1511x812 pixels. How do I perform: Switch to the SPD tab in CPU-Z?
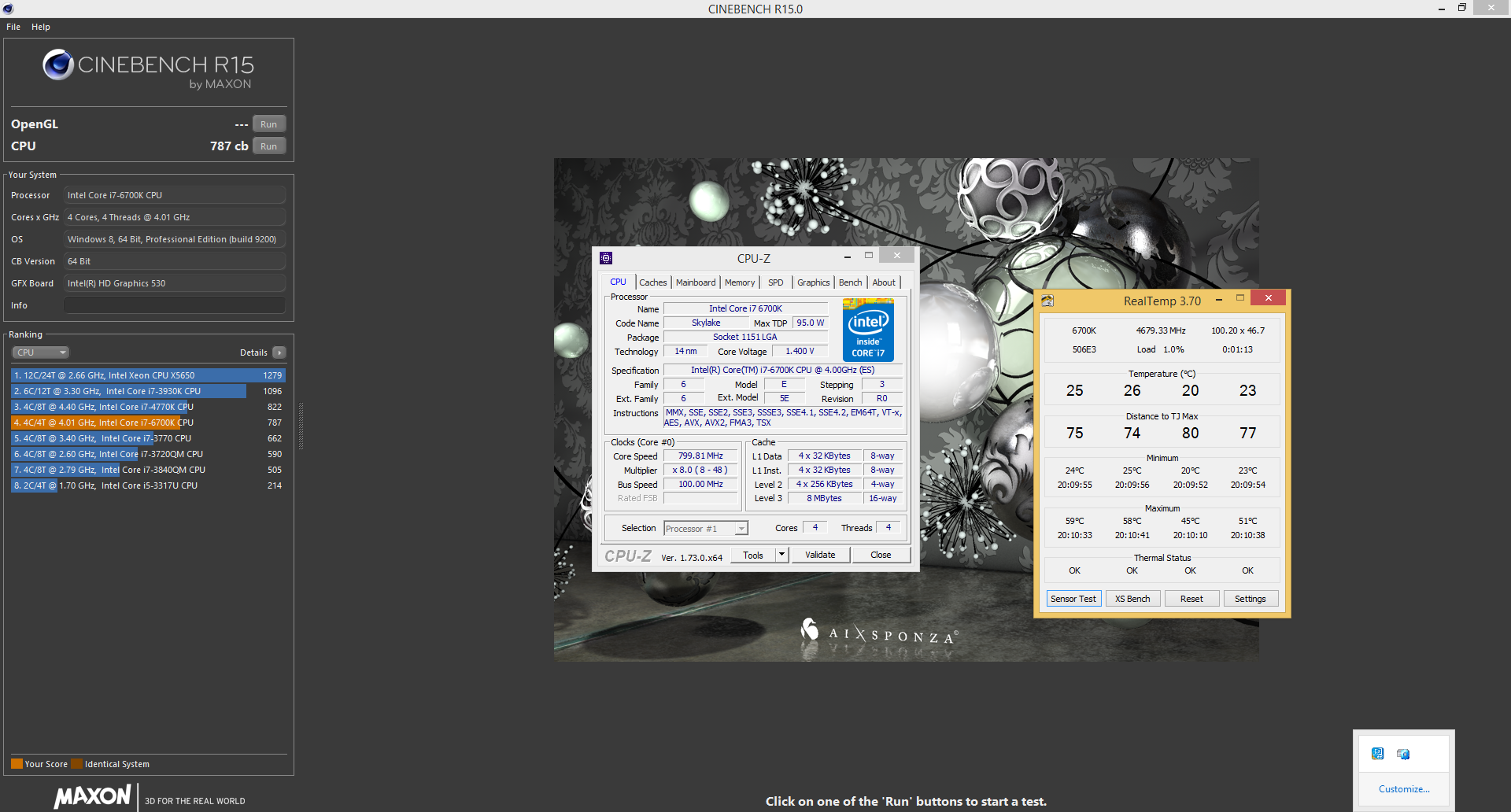(776, 282)
